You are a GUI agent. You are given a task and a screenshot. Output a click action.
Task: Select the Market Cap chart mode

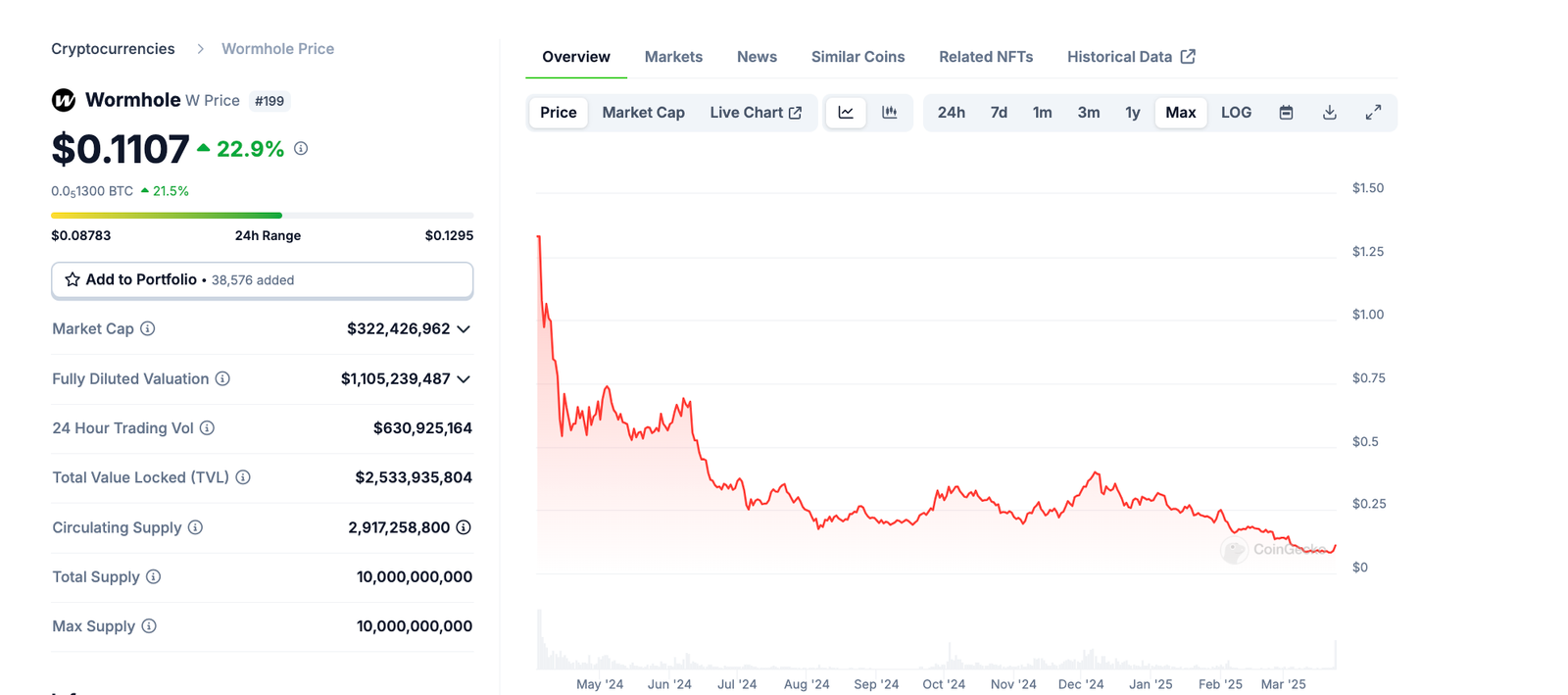(643, 113)
